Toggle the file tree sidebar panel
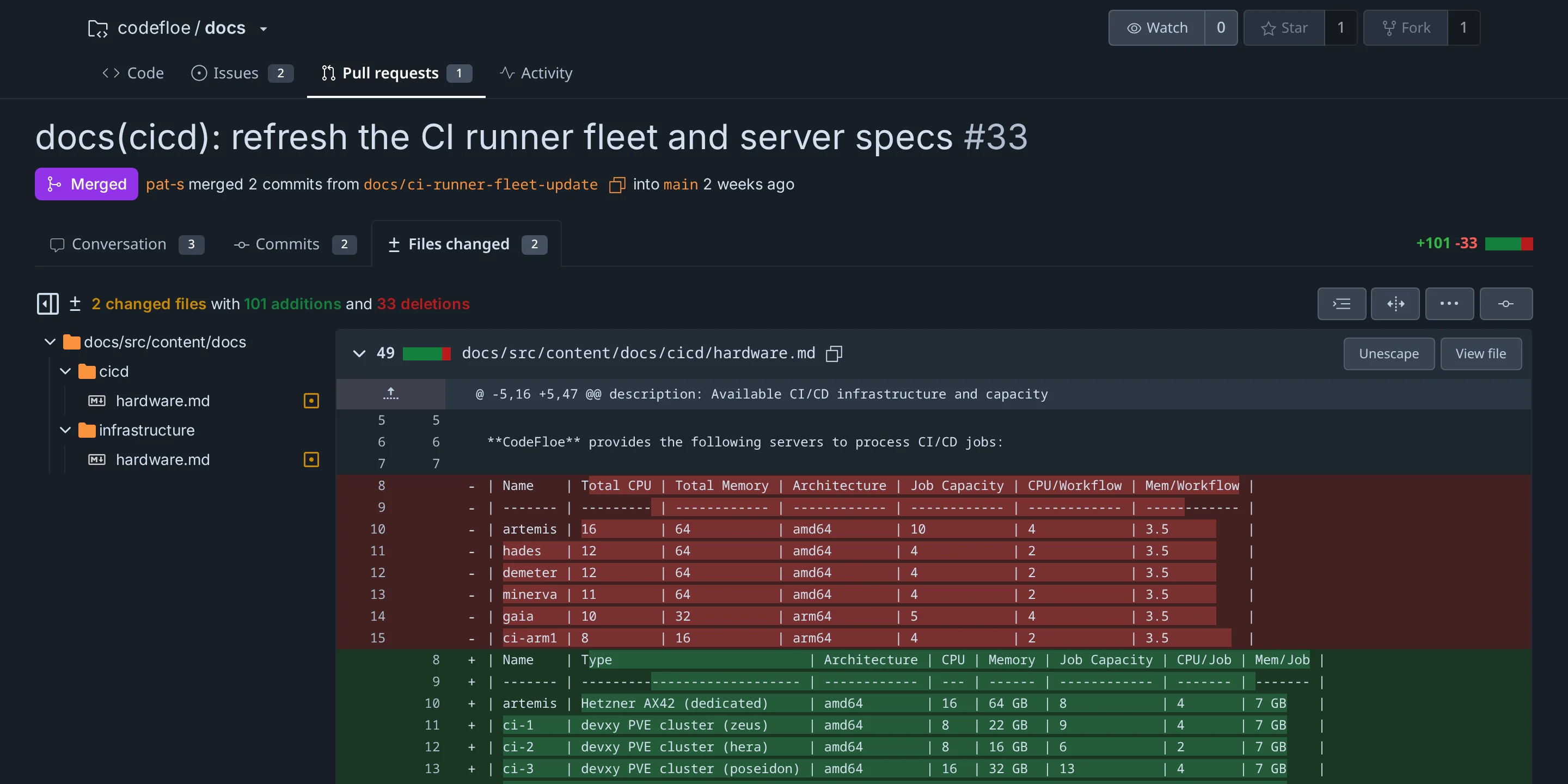Viewport: 1568px width, 784px height. tap(47, 304)
